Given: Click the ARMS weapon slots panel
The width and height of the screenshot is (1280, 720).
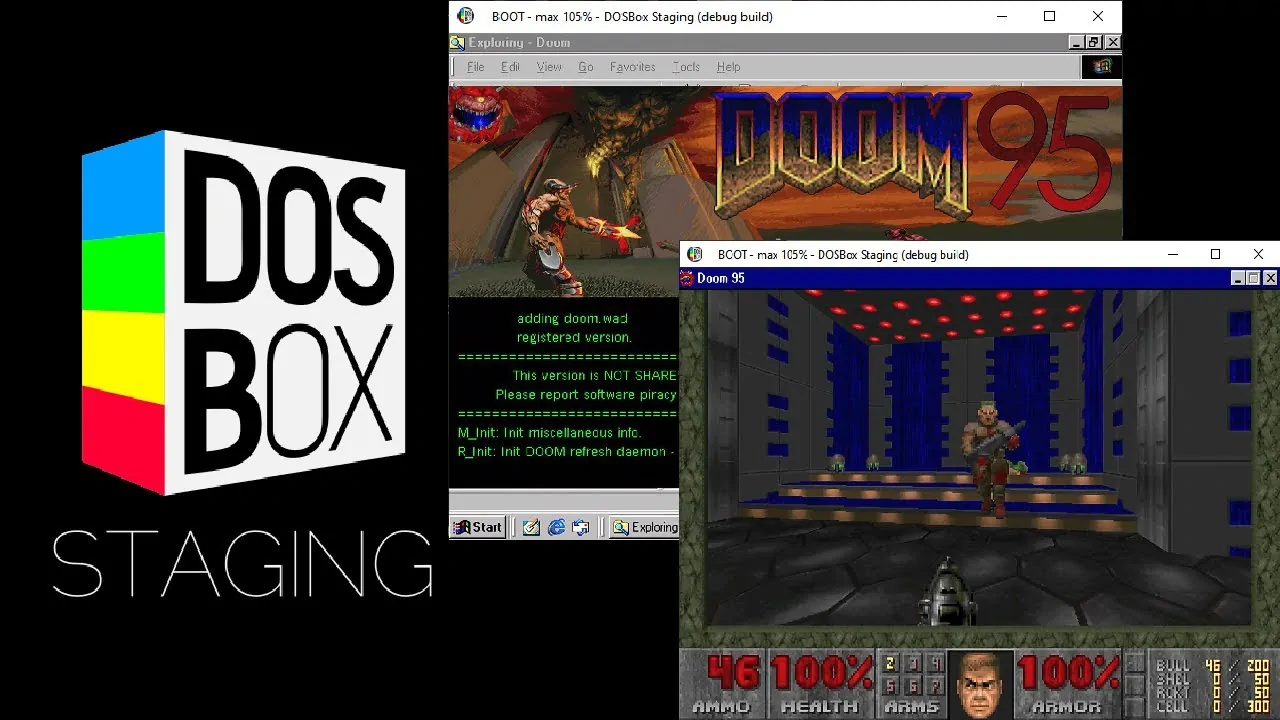Looking at the screenshot, I should coord(911,684).
